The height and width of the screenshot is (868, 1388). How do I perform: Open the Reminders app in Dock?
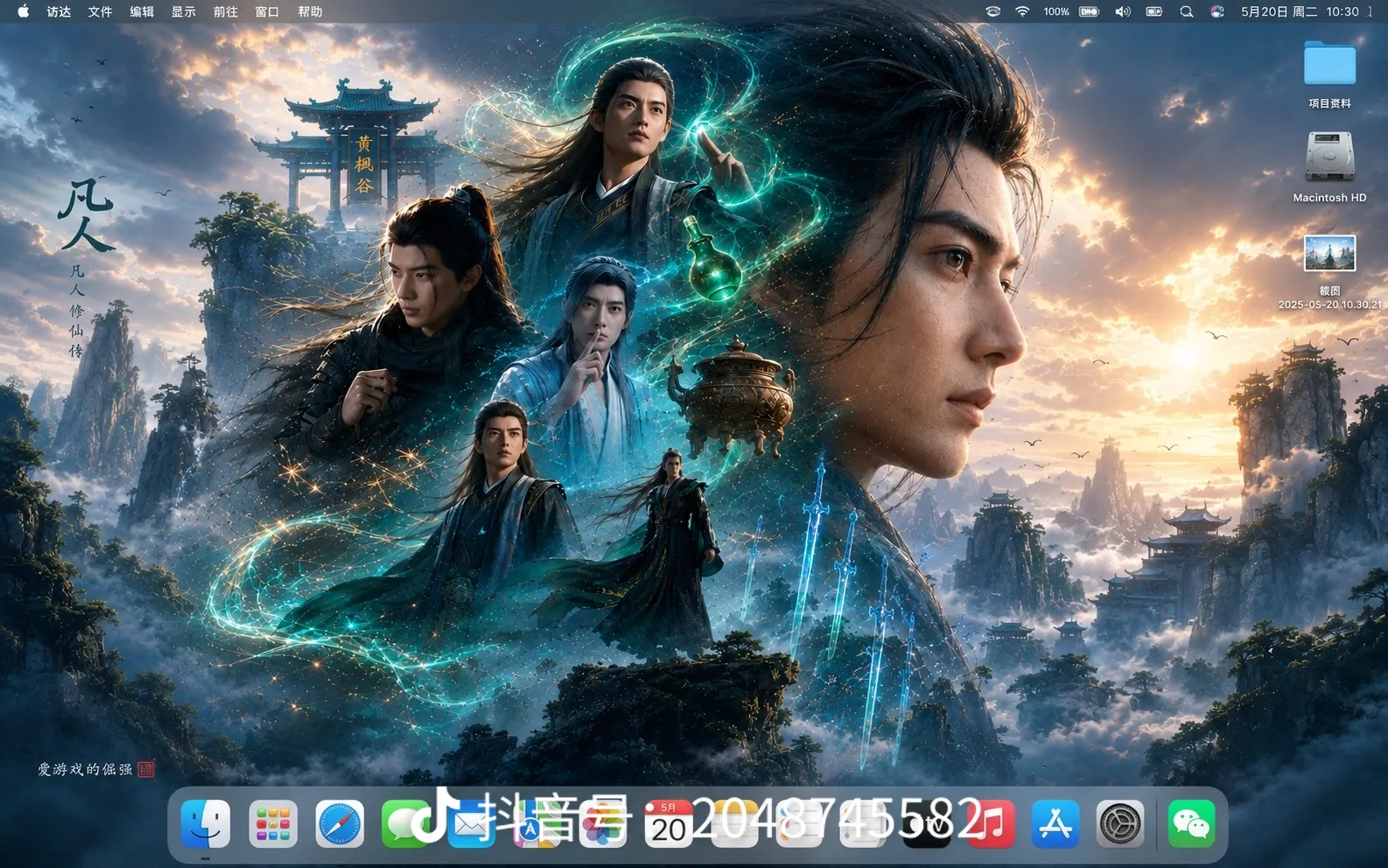798,824
